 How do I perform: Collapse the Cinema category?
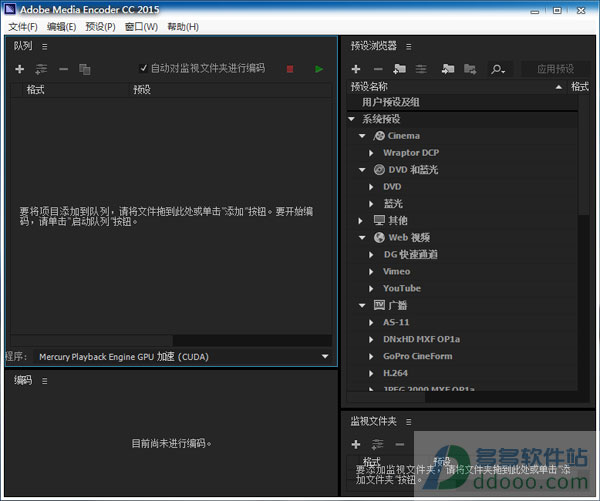click(x=362, y=136)
